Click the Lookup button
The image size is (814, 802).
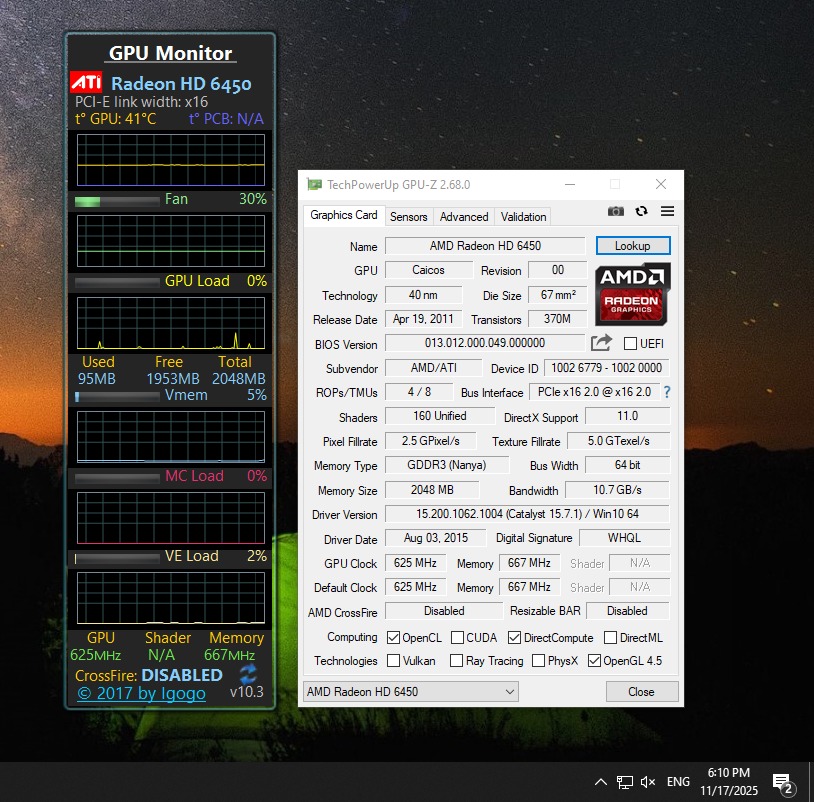[x=632, y=246]
